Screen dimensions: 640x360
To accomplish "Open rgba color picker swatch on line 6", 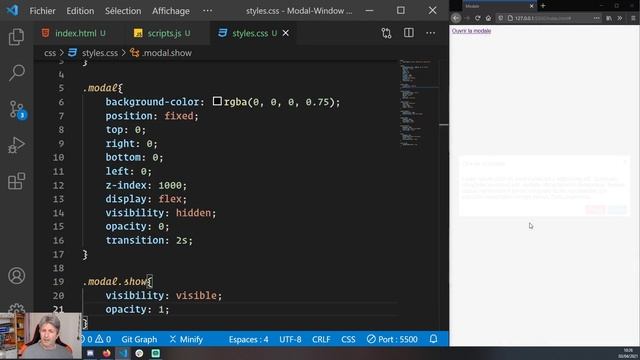I will pos(217,101).
